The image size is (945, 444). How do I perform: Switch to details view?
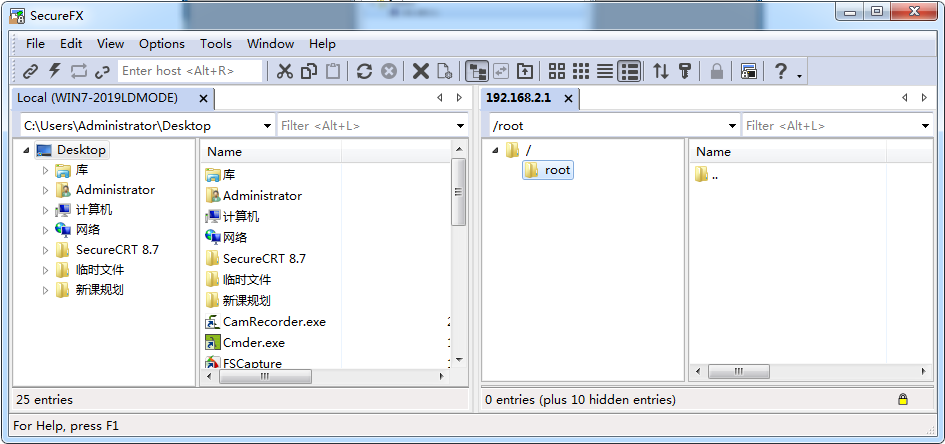pos(630,71)
